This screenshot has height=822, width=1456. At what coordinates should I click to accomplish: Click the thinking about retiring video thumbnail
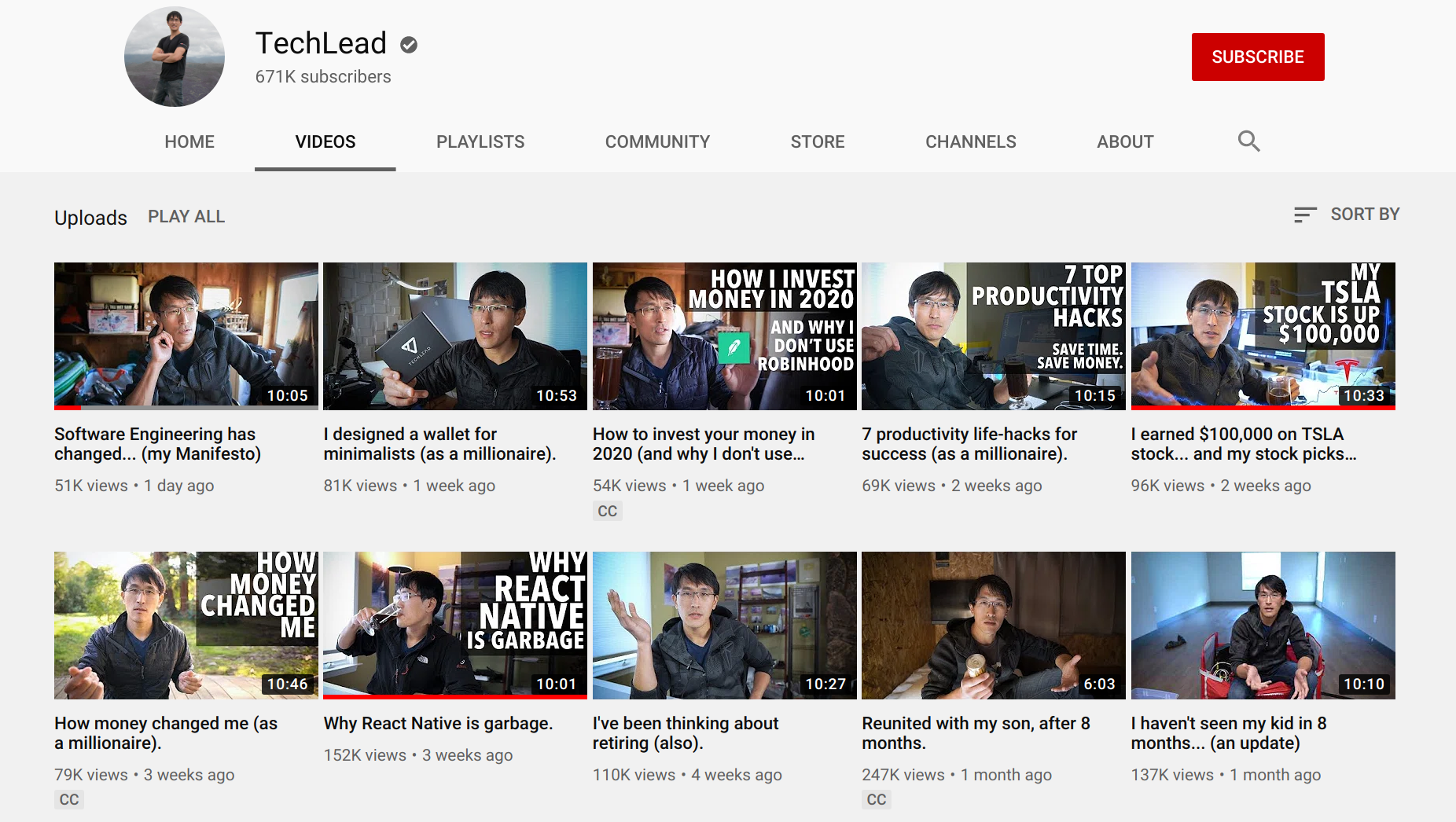pyautogui.click(x=725, y=626)
